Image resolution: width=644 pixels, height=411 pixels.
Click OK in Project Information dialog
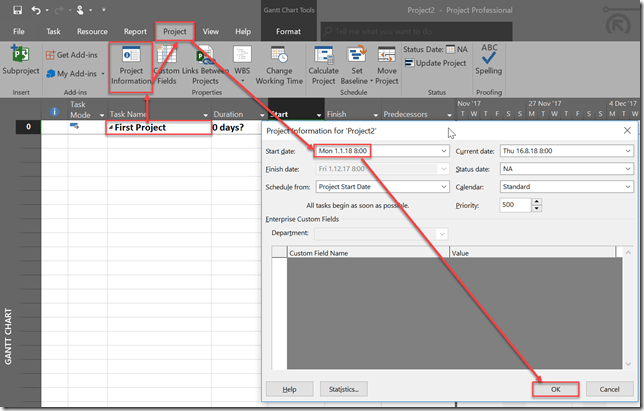pos(554,388)
